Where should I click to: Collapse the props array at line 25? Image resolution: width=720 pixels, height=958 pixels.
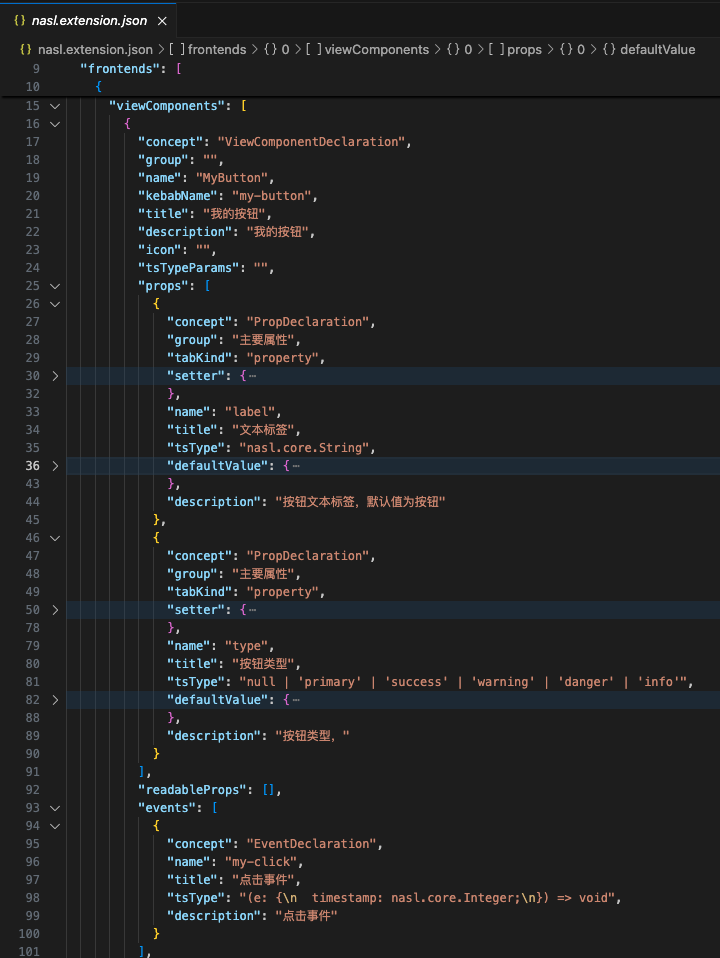[x=55, y=286]
